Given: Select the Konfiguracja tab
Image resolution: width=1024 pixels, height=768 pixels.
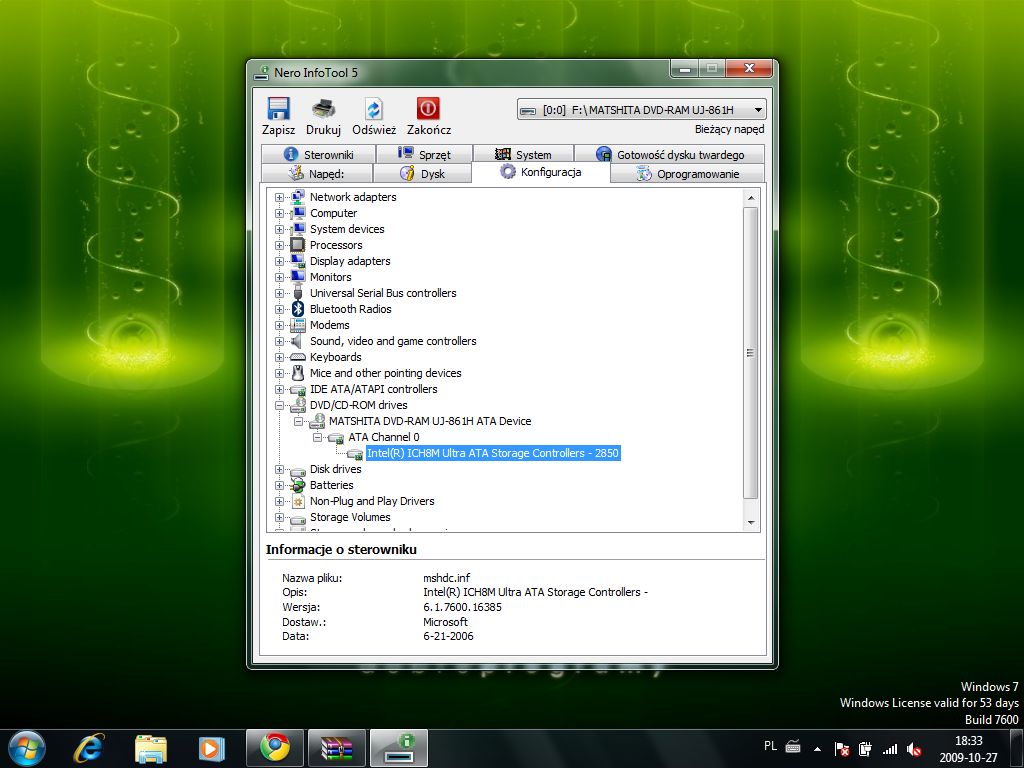Looking at the screenshot, I should click(x=541, y=172).
